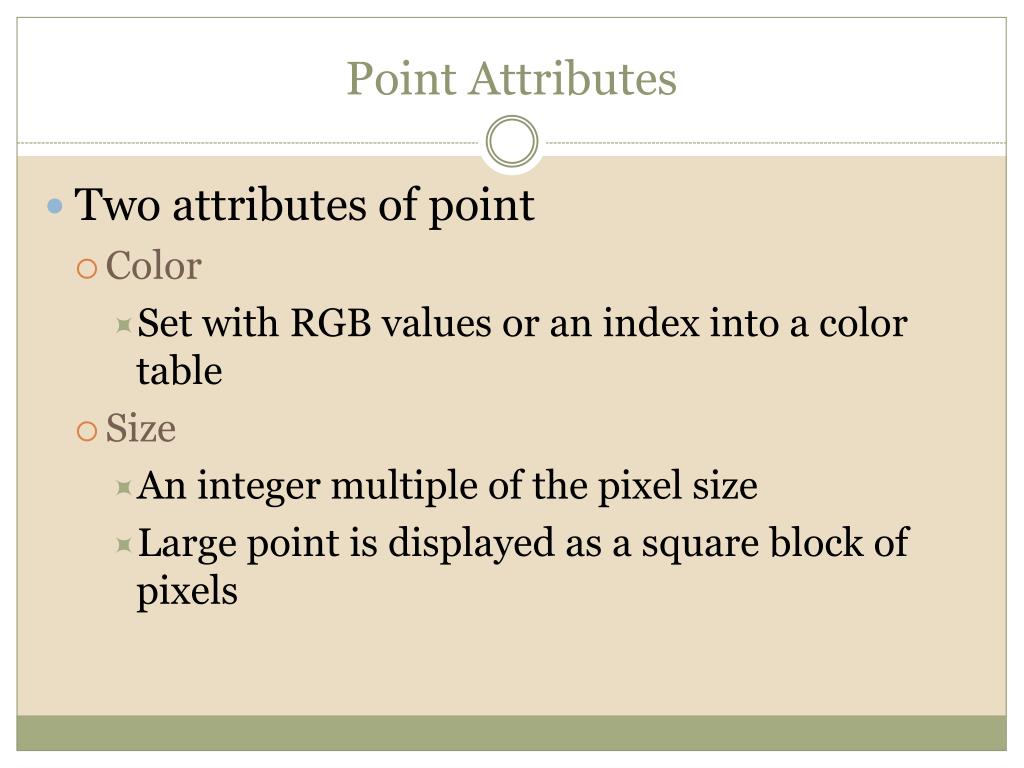This screenshot has width=1024, height=768.
Task: Click the Size subheading
Action: [x=140, y=428]
